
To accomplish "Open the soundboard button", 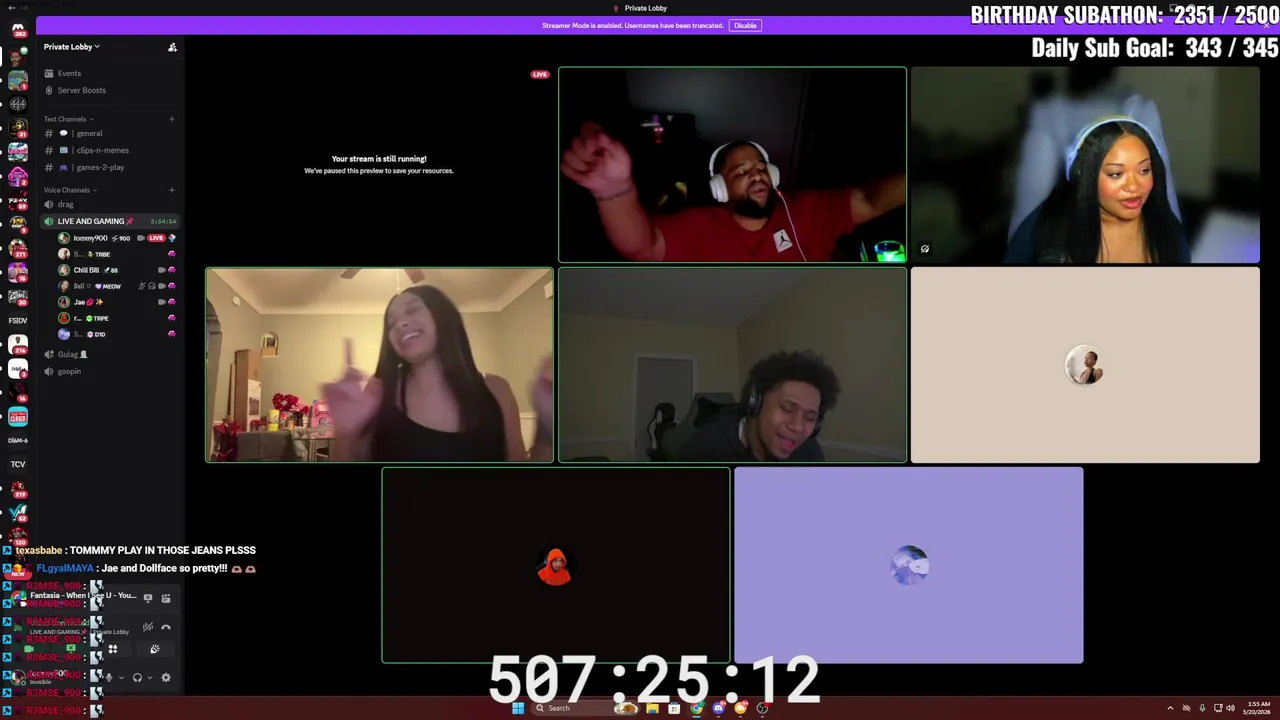I will [155, 649].
